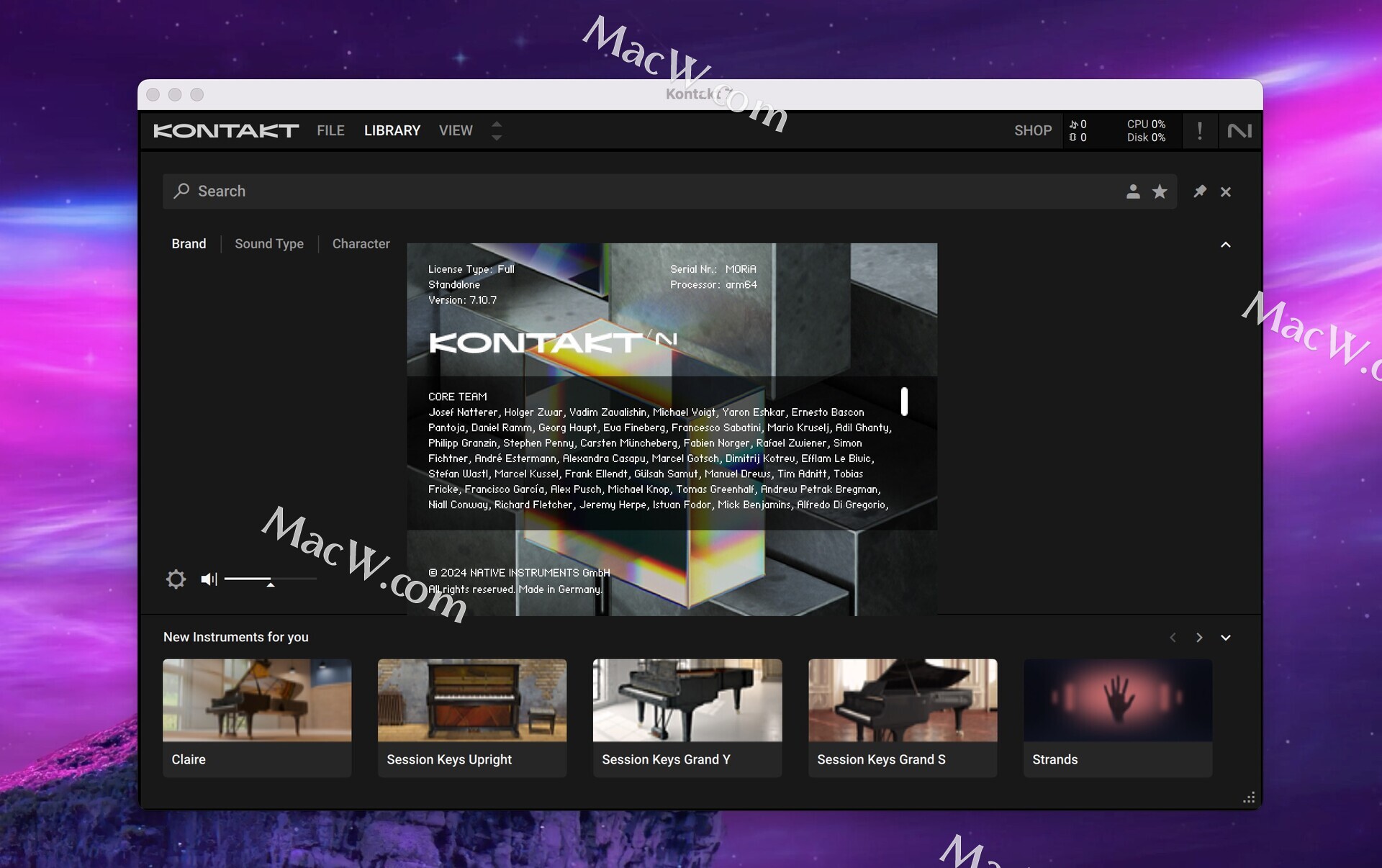Screen dimensions: 1382x868
Task: Close the Kontakt window via red button
Action: [x=153, y=94]
